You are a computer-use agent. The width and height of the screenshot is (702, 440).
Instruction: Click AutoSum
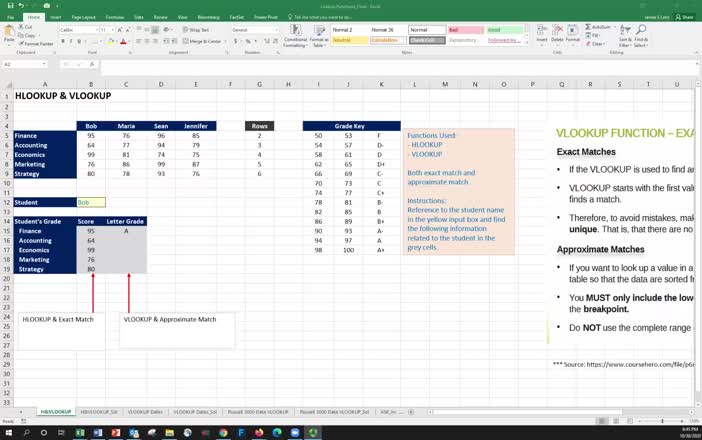click(598, 27)
